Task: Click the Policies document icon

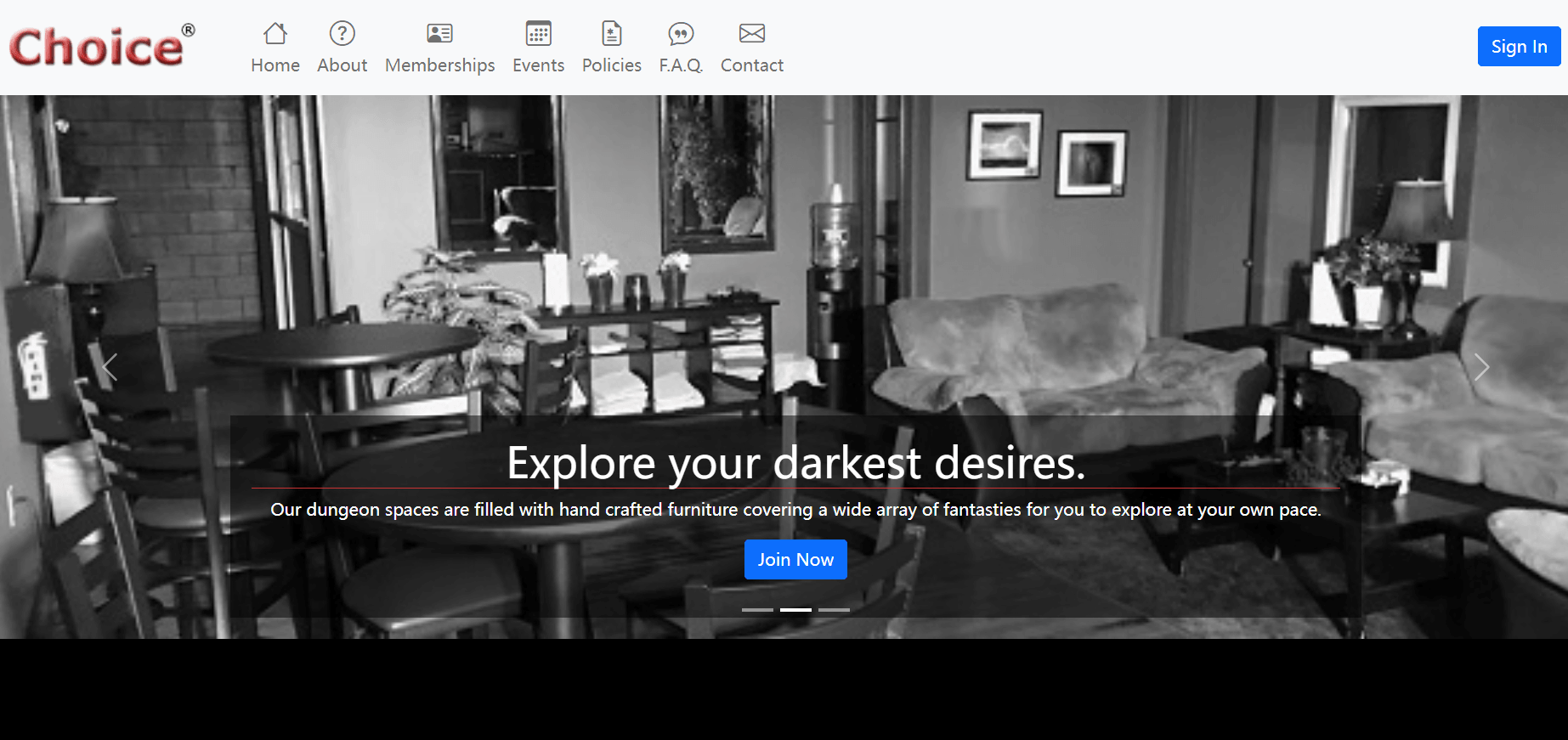Action: (x=612, y=33)
